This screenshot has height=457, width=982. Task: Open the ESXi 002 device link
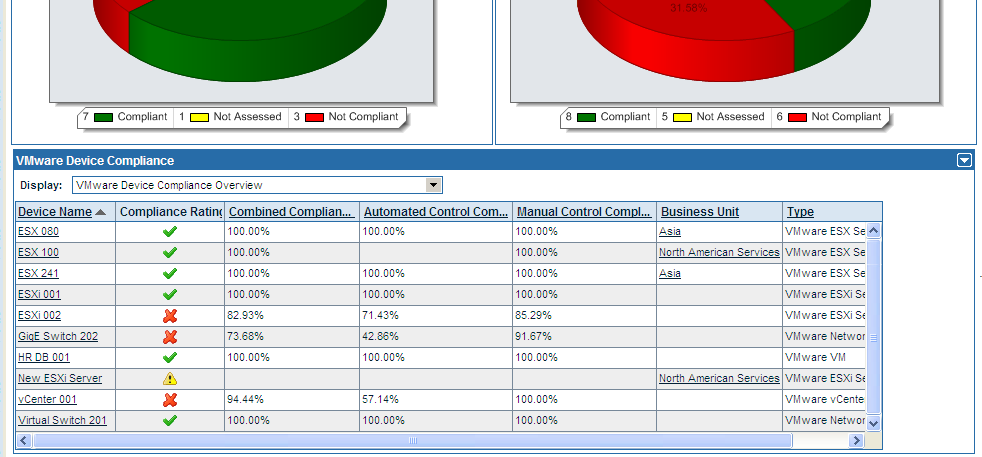pos(39,316)
